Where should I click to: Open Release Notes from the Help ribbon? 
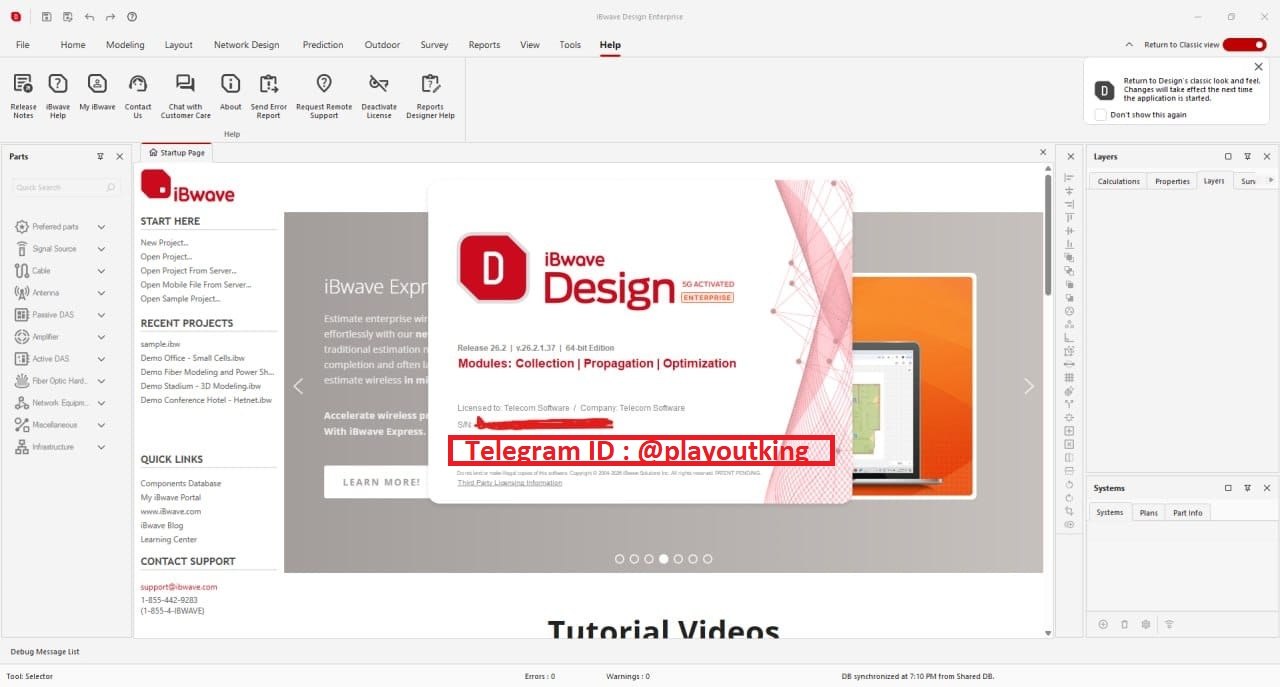(x=23, y=96)
